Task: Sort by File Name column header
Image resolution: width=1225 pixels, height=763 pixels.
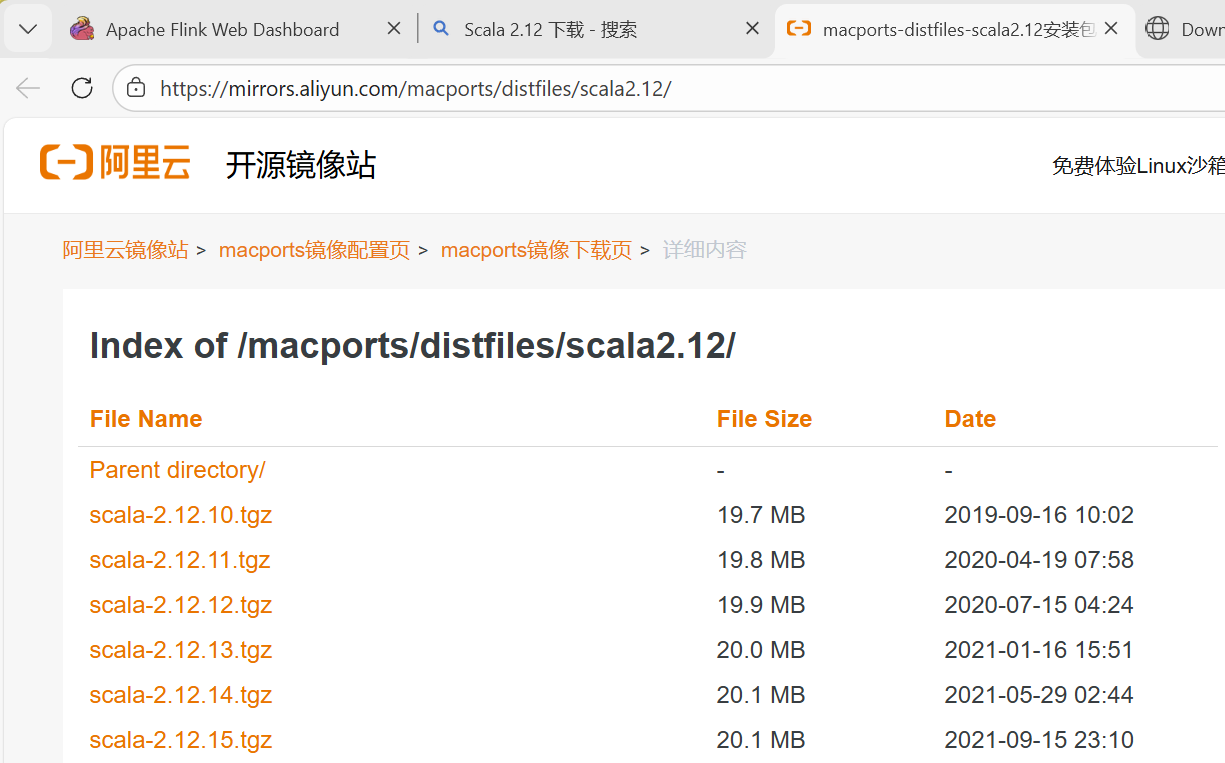Action: 146,419
